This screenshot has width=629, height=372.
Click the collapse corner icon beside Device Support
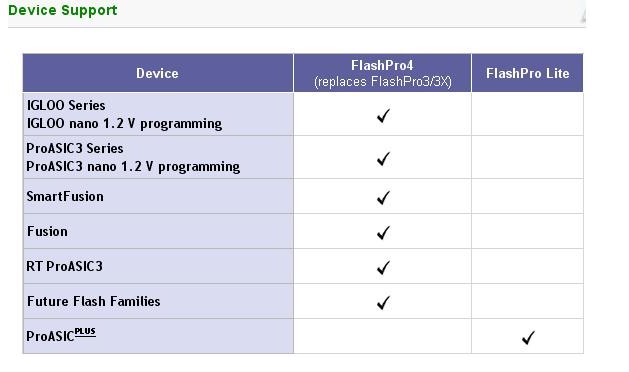[x=583, y=16]
